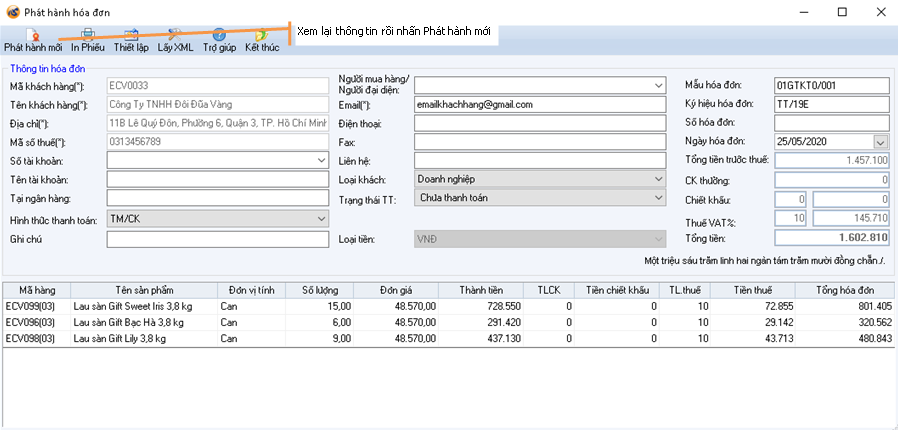Click Thành tiền cell 291.420
The height and width of the screenshot is (430, 898).
click(483, 322)
